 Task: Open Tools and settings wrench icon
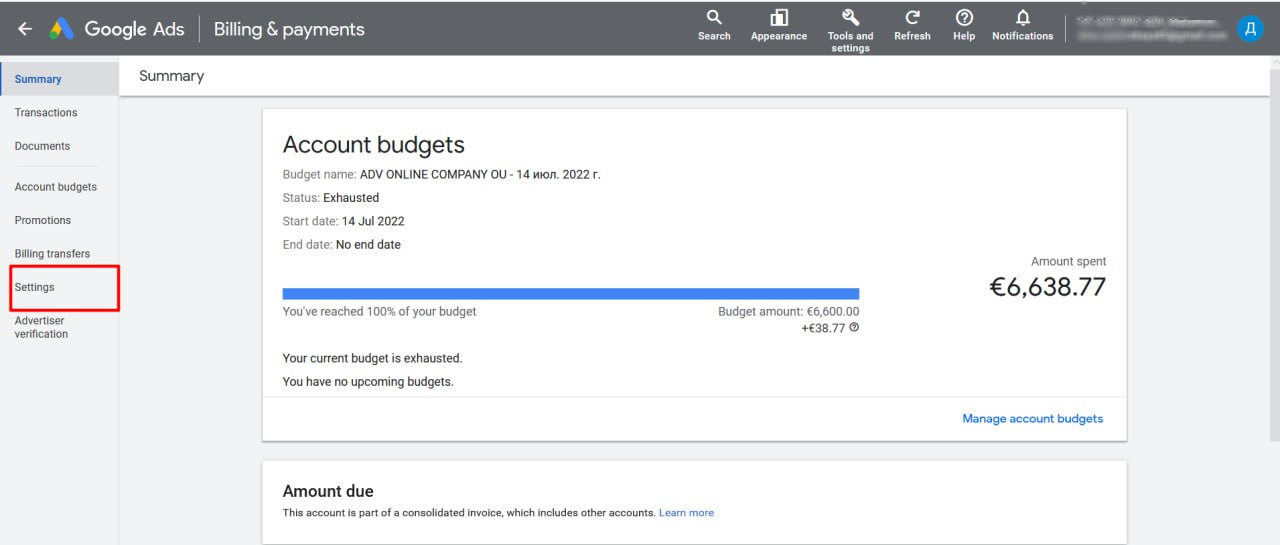point(851,17)
